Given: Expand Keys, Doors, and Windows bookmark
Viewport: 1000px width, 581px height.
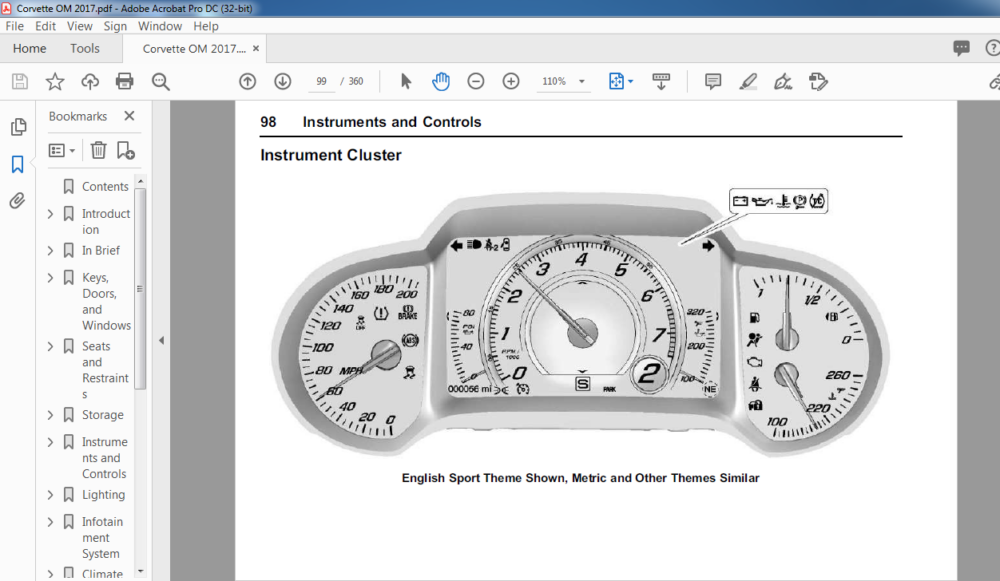Looking at the screenshot, I should pos(50,278).
